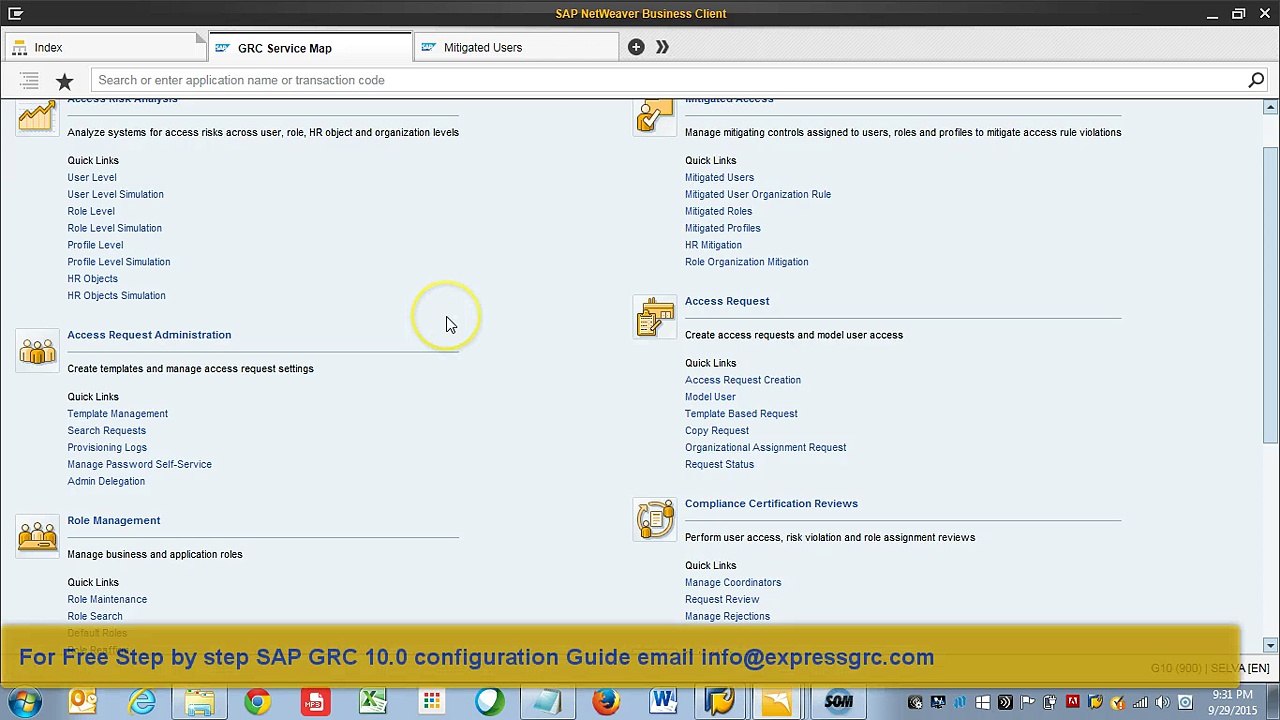Screen dimensions: 1280x720
Task: Open Role Level Simulation link
Action: point(114,228)
